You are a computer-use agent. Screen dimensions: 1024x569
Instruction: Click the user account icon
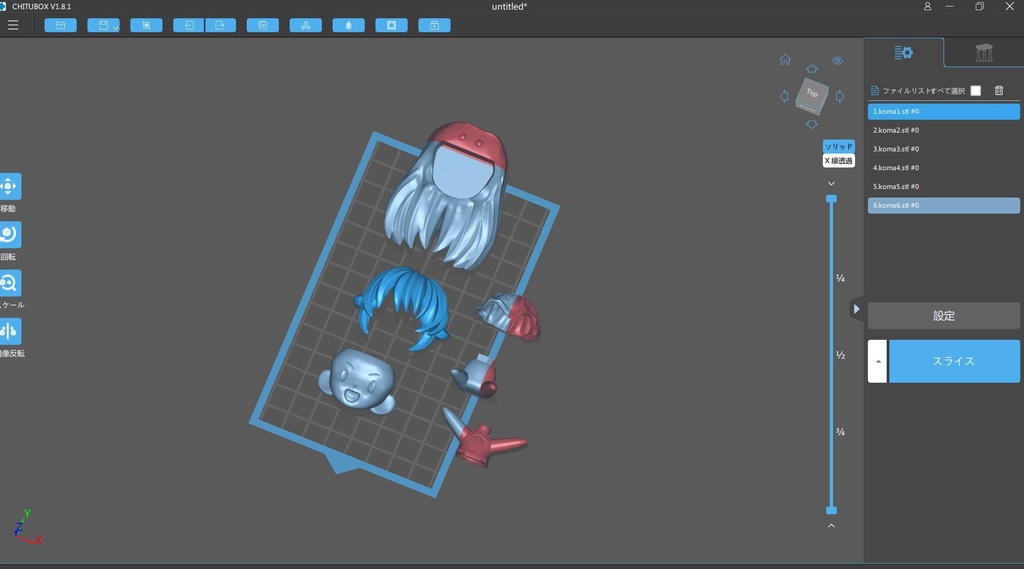(927, 7)
